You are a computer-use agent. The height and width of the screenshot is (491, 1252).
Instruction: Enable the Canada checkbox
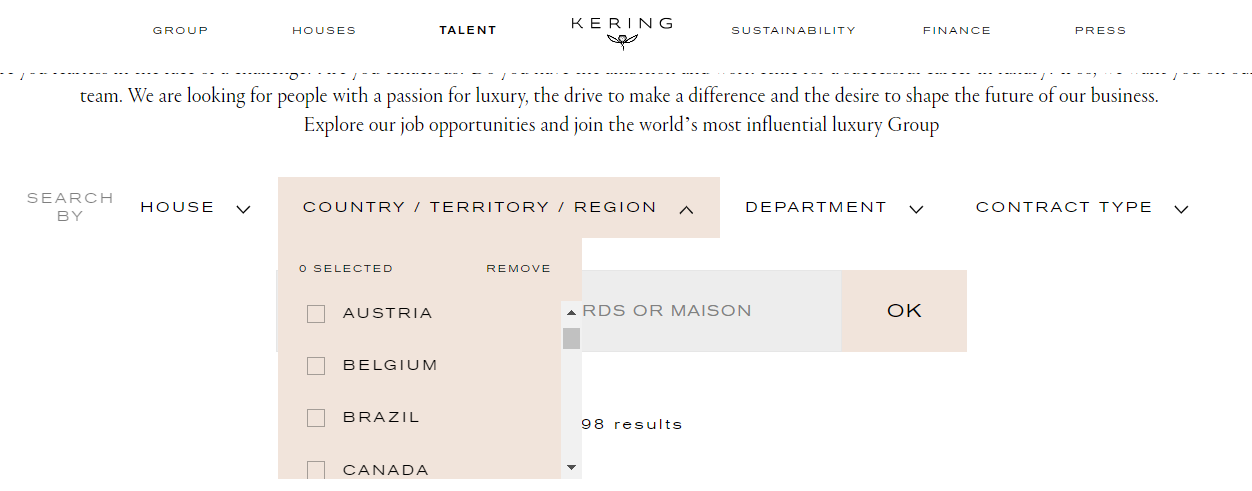tap(316, 470)
